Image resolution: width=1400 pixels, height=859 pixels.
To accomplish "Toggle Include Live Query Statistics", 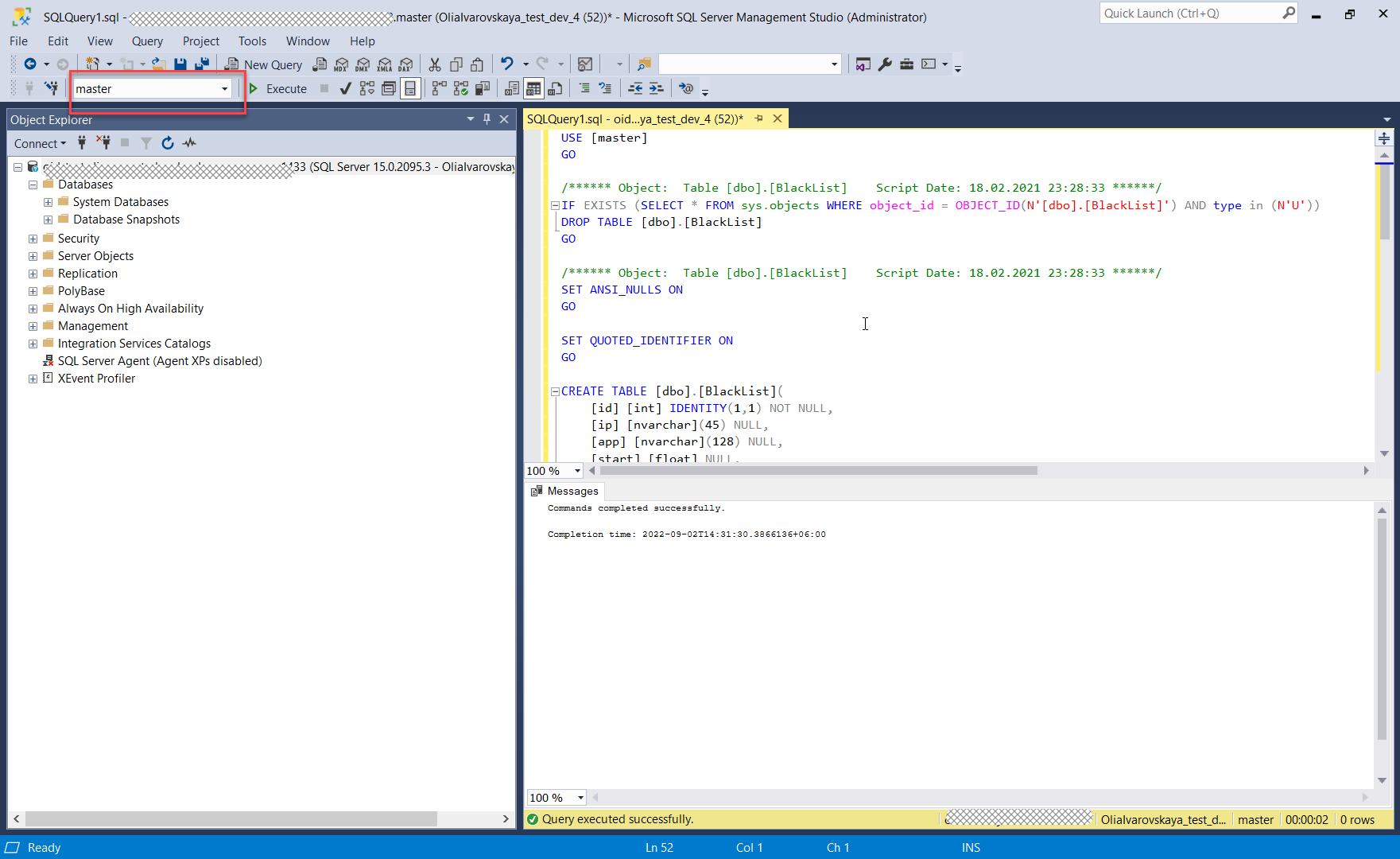I will 461,88.
